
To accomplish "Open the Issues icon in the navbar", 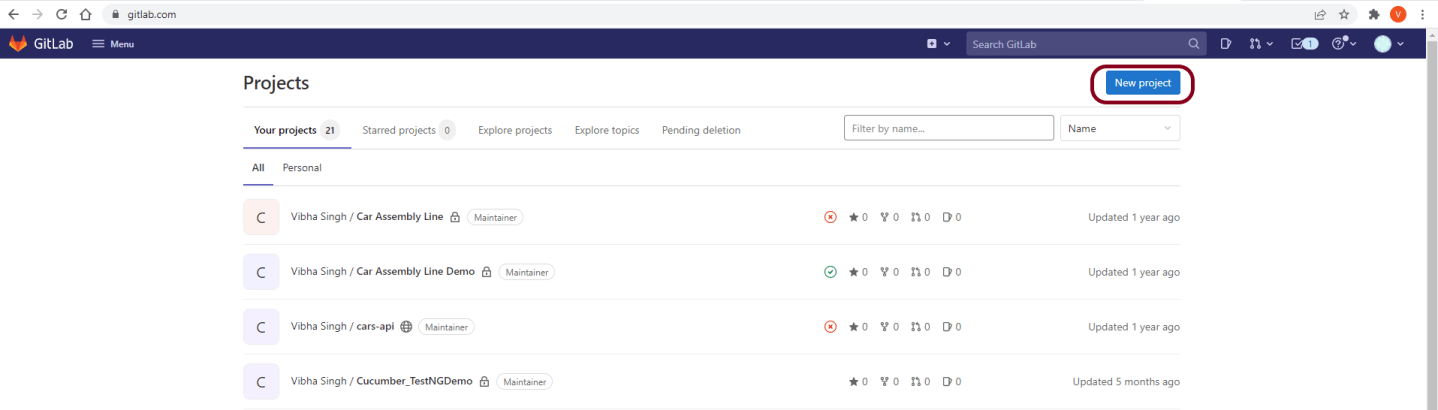I will [x=1226, y=44].
